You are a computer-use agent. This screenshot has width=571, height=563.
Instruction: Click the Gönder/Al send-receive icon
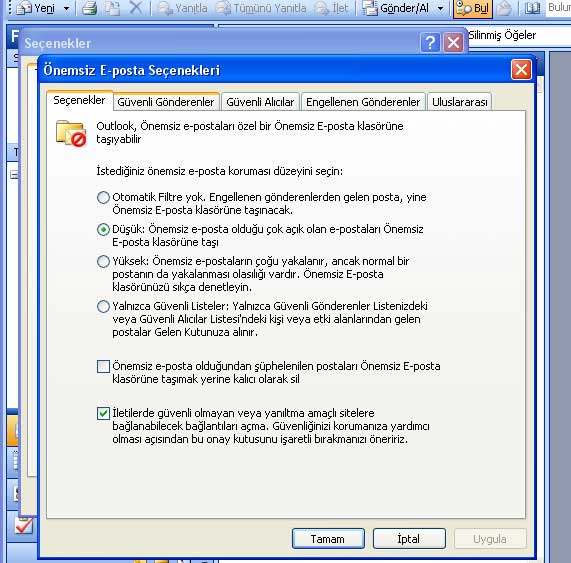pos(369,8)
